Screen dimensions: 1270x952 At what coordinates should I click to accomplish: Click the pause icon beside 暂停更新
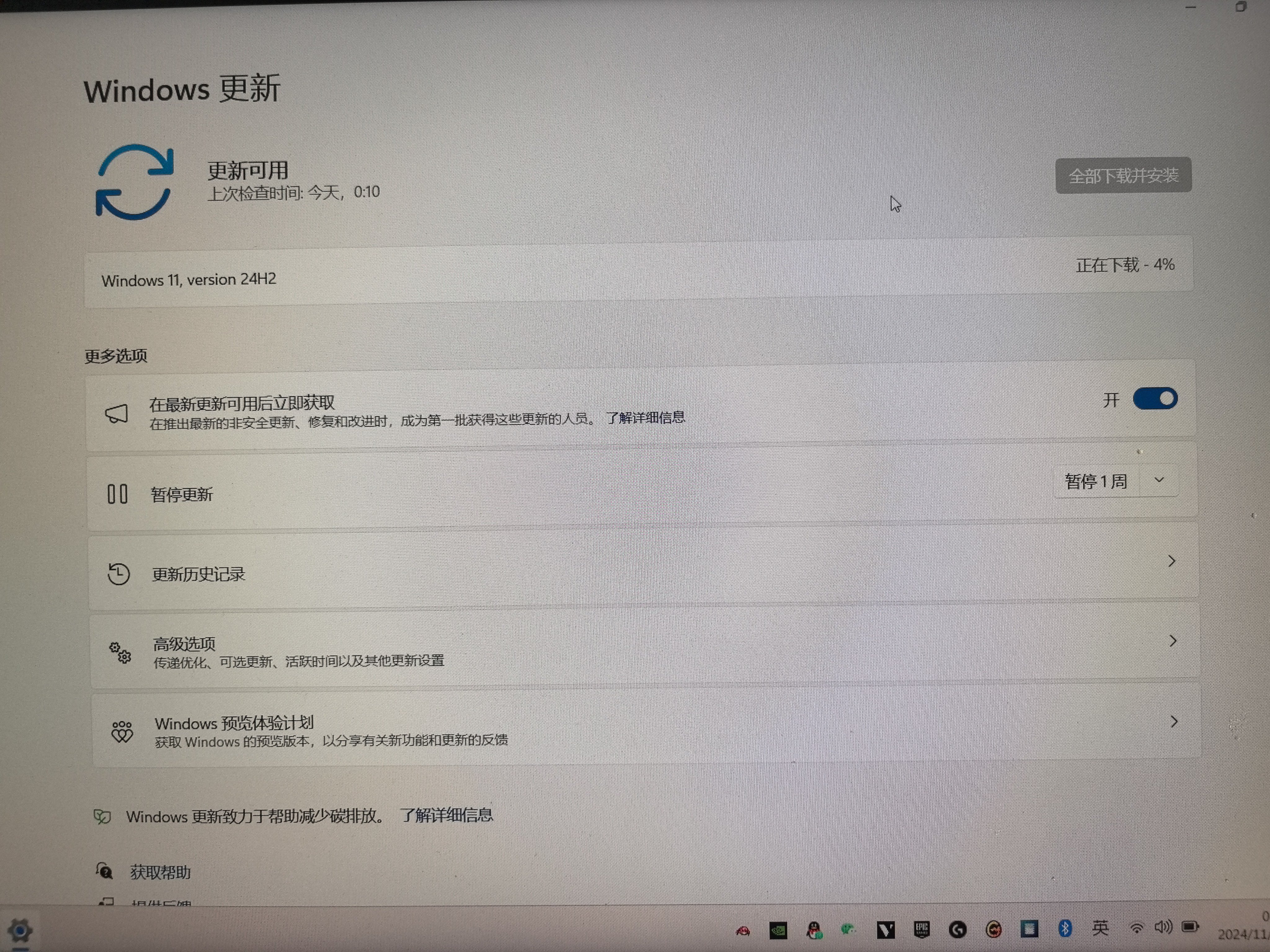[117, 493]
